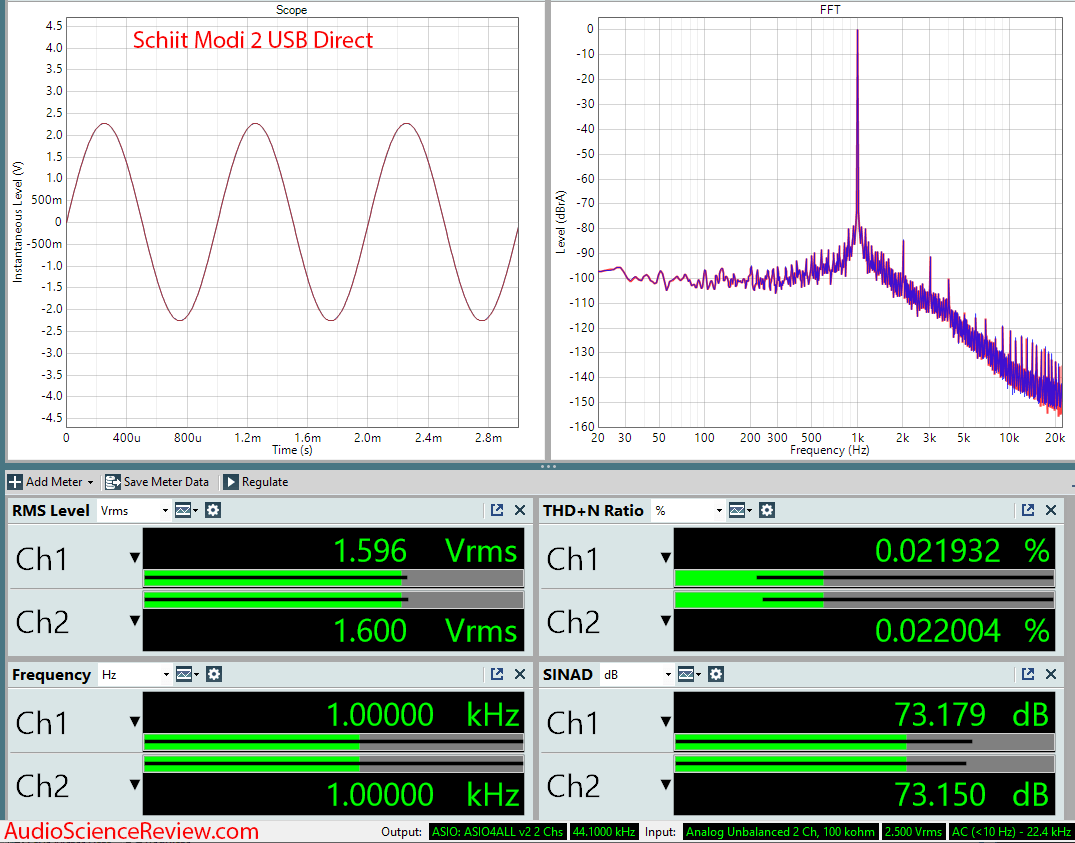Image resolution: width=1075 pixels, height=843 pixels.
Task: Close the Frequency meter
Action: tap(520, 674)
